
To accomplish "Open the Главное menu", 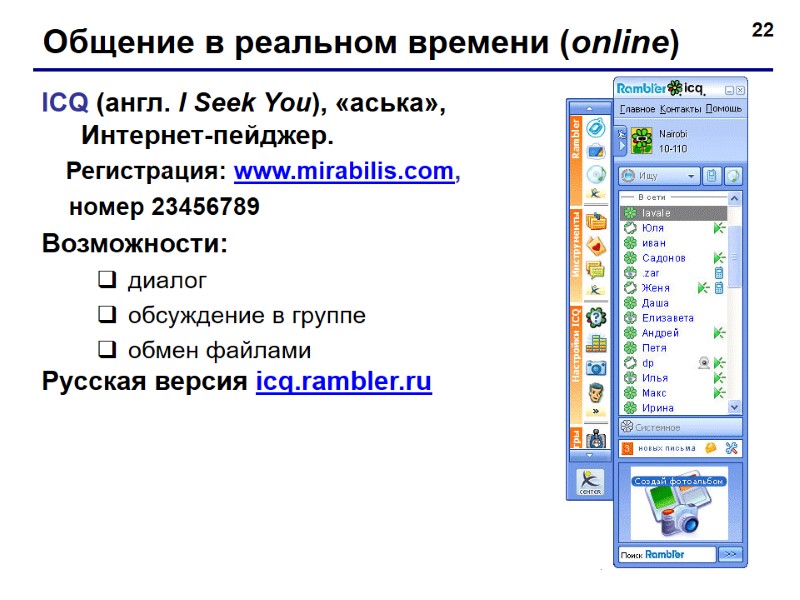I will pyautogui.click(x=637, y=109).
